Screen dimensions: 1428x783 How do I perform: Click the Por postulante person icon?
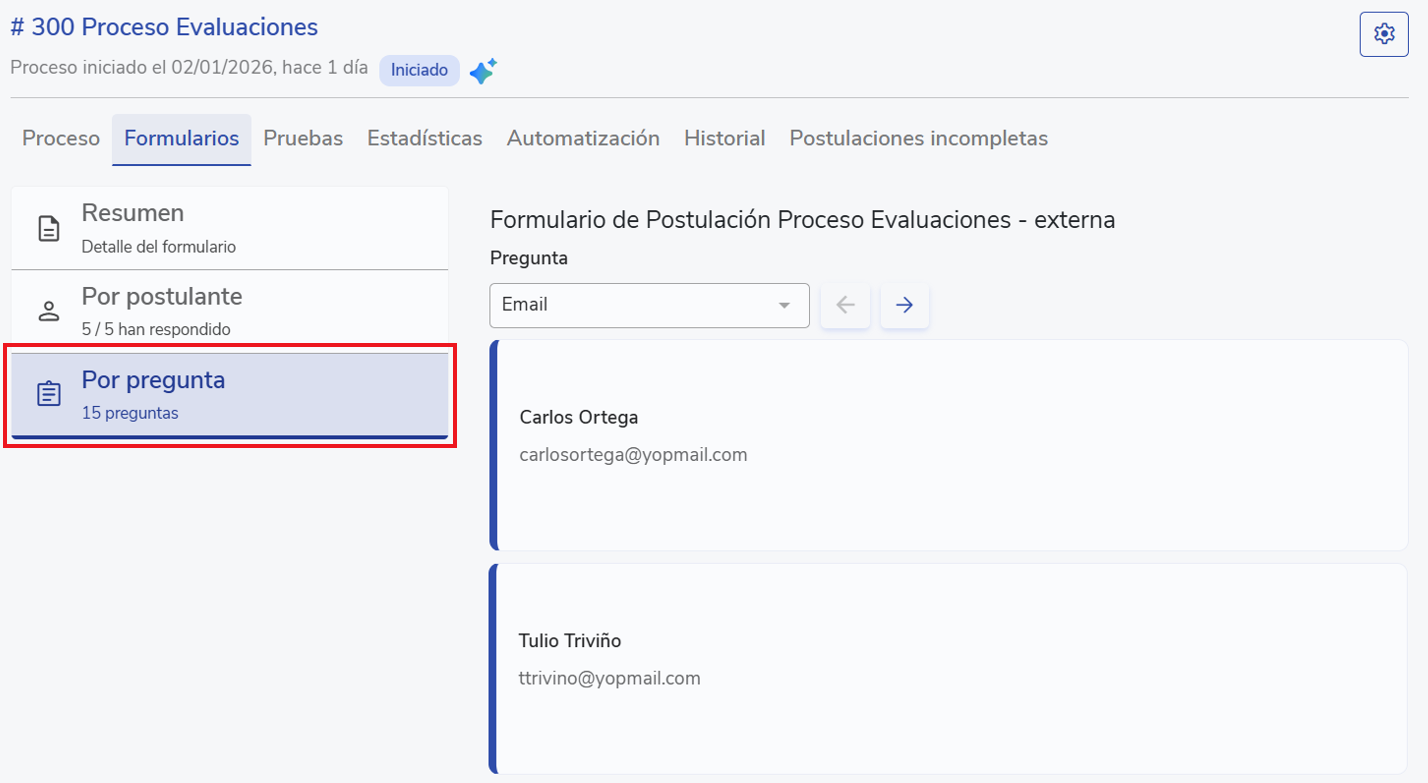coord(48,311)
